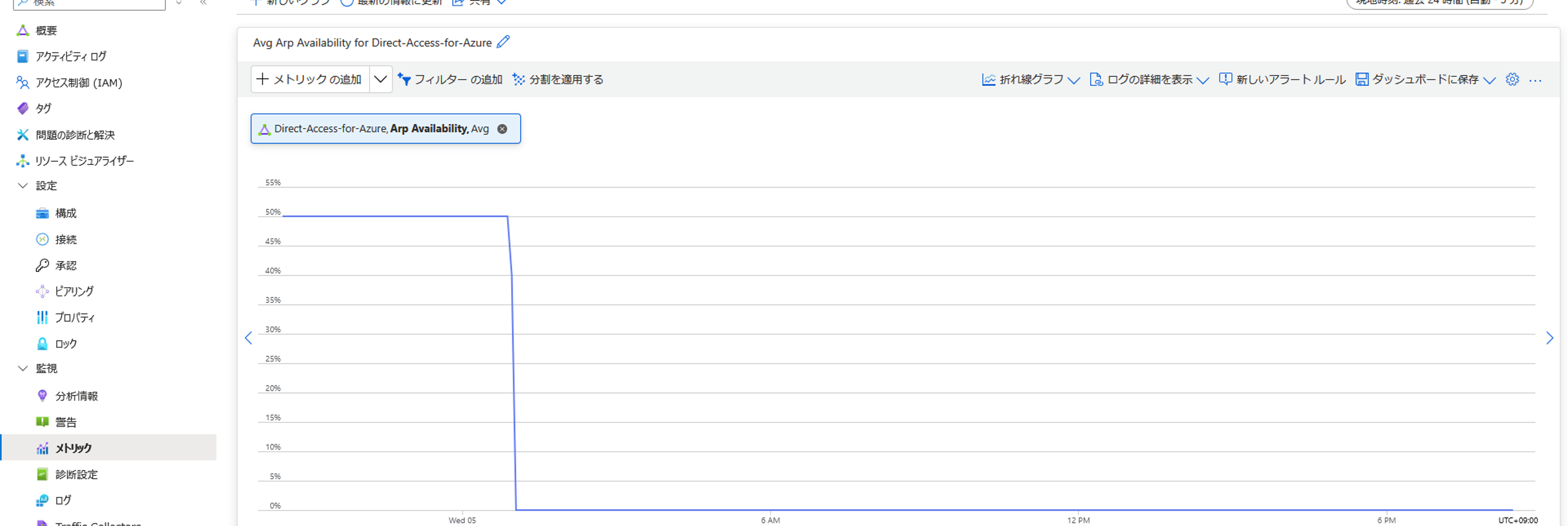This screenshot has height=526, width=1568.
Task: Open ダッシュボードに保存 dropdown
Action: [x=1425, y=80]
